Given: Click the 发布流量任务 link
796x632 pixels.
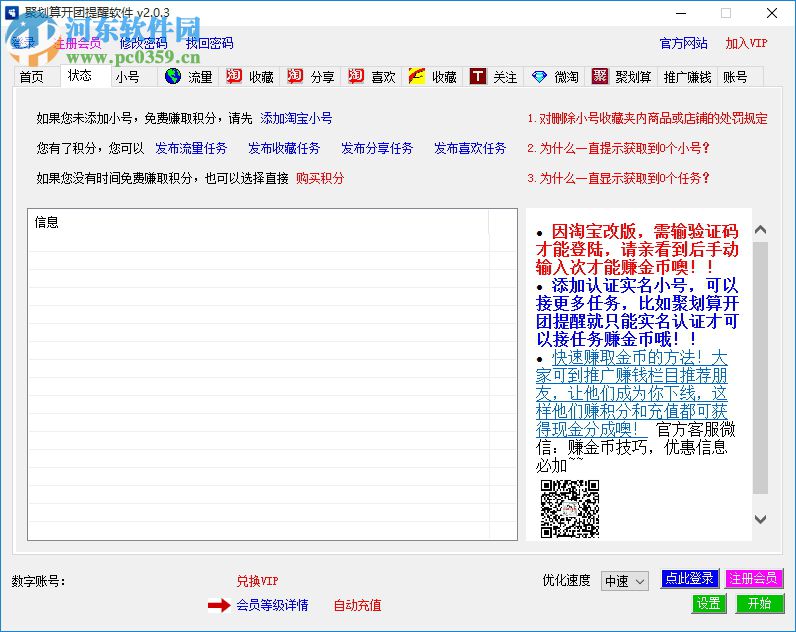Looking at the screenshot, I should pyautogui.click(x=191, y=148).
